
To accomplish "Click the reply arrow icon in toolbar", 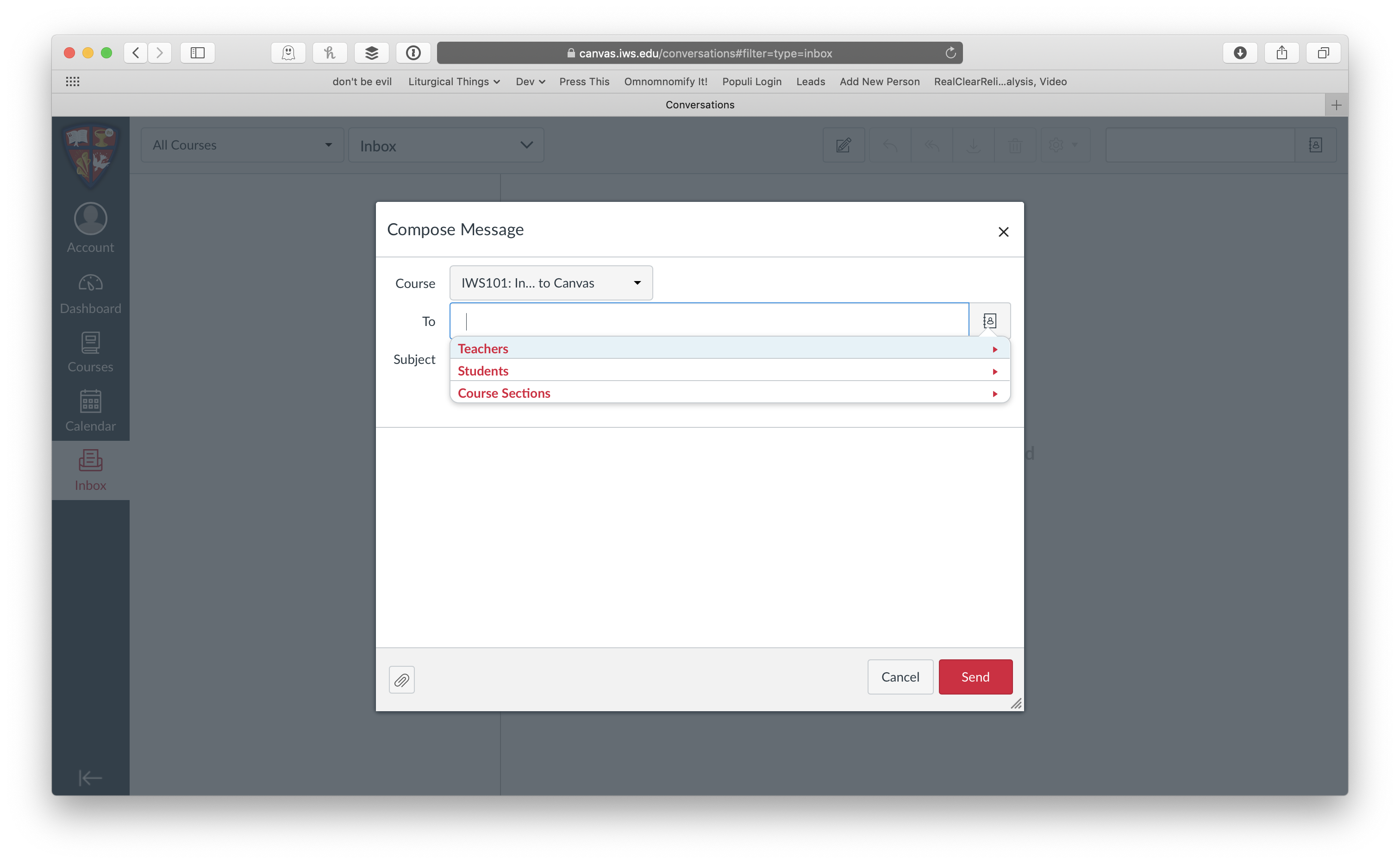I will click(890, 145).
